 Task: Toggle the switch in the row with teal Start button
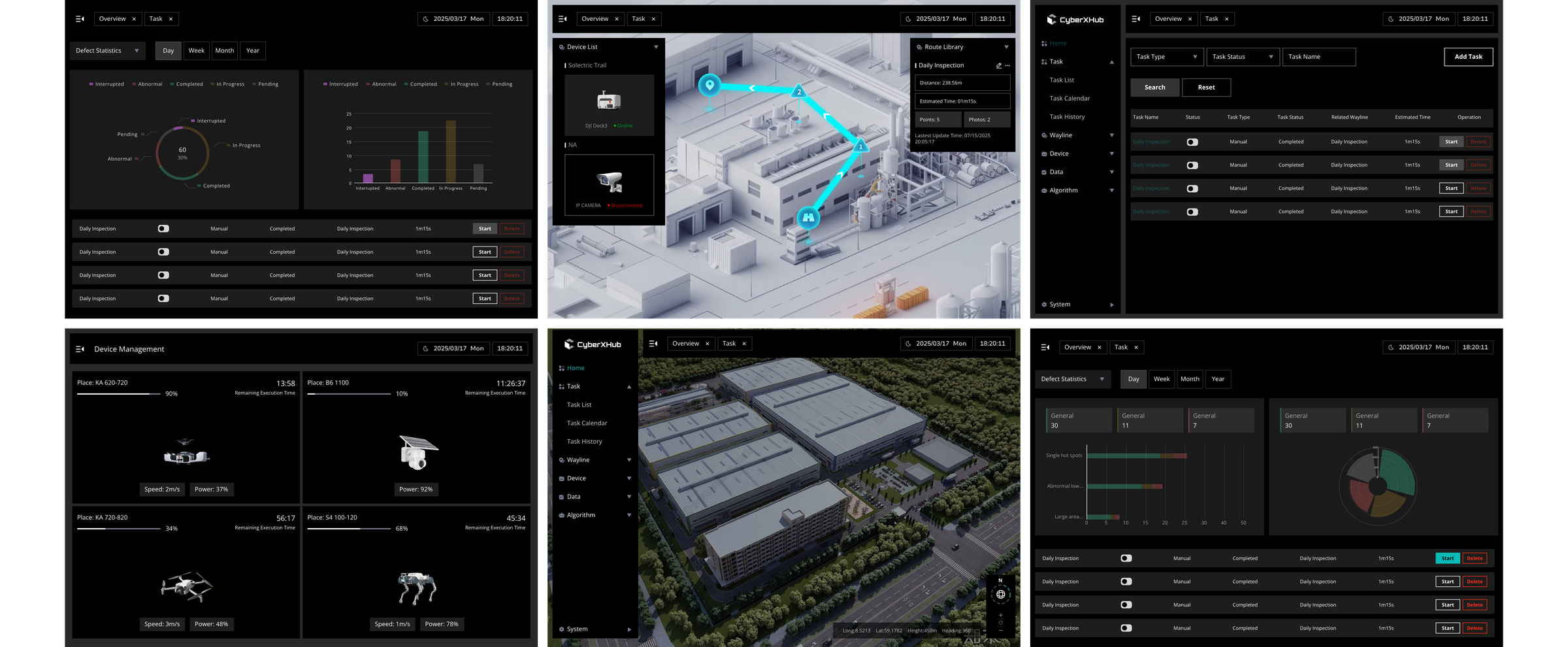click(x=1126, y=558)
